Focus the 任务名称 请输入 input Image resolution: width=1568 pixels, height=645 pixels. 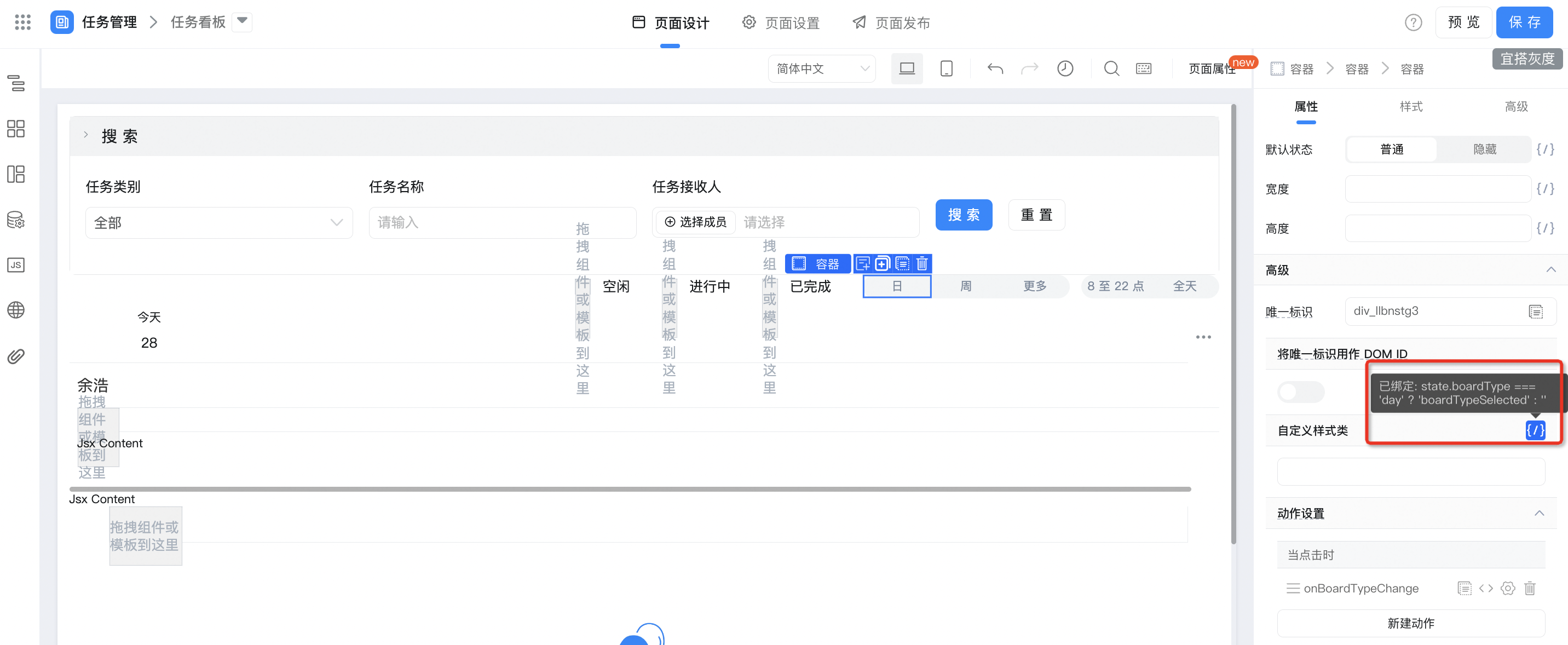click(502, 223)
